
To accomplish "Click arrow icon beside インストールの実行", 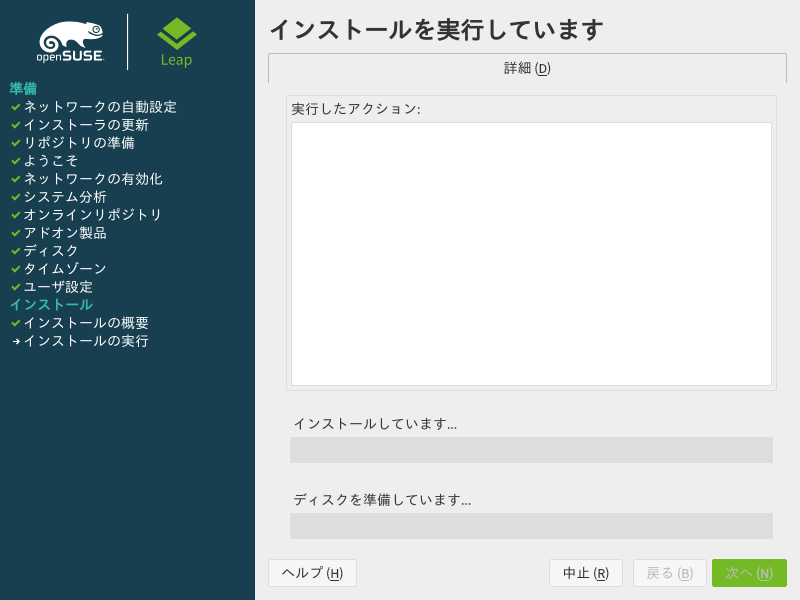I will [x=16, y=341].
